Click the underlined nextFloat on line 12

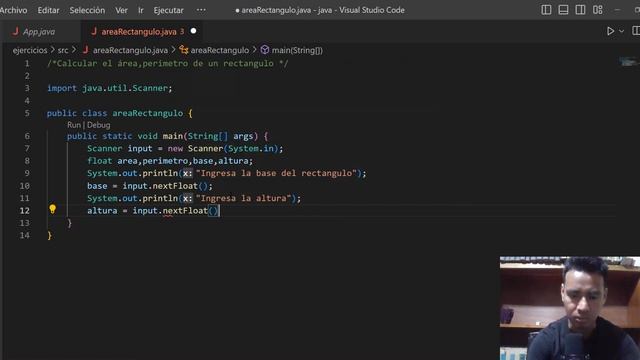click(x=185, y=211)
